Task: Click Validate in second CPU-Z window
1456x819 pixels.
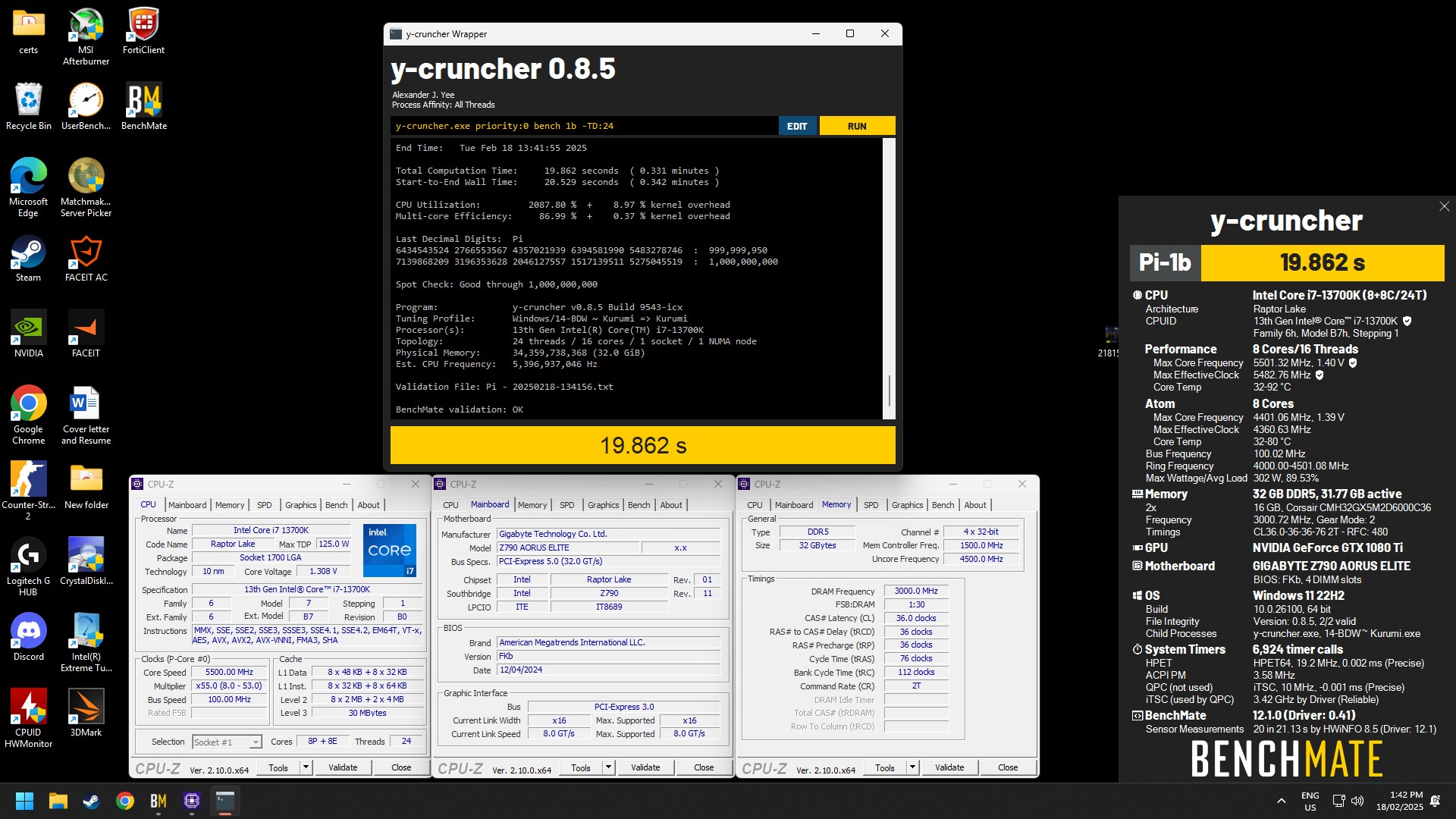Action: (645, 767)
